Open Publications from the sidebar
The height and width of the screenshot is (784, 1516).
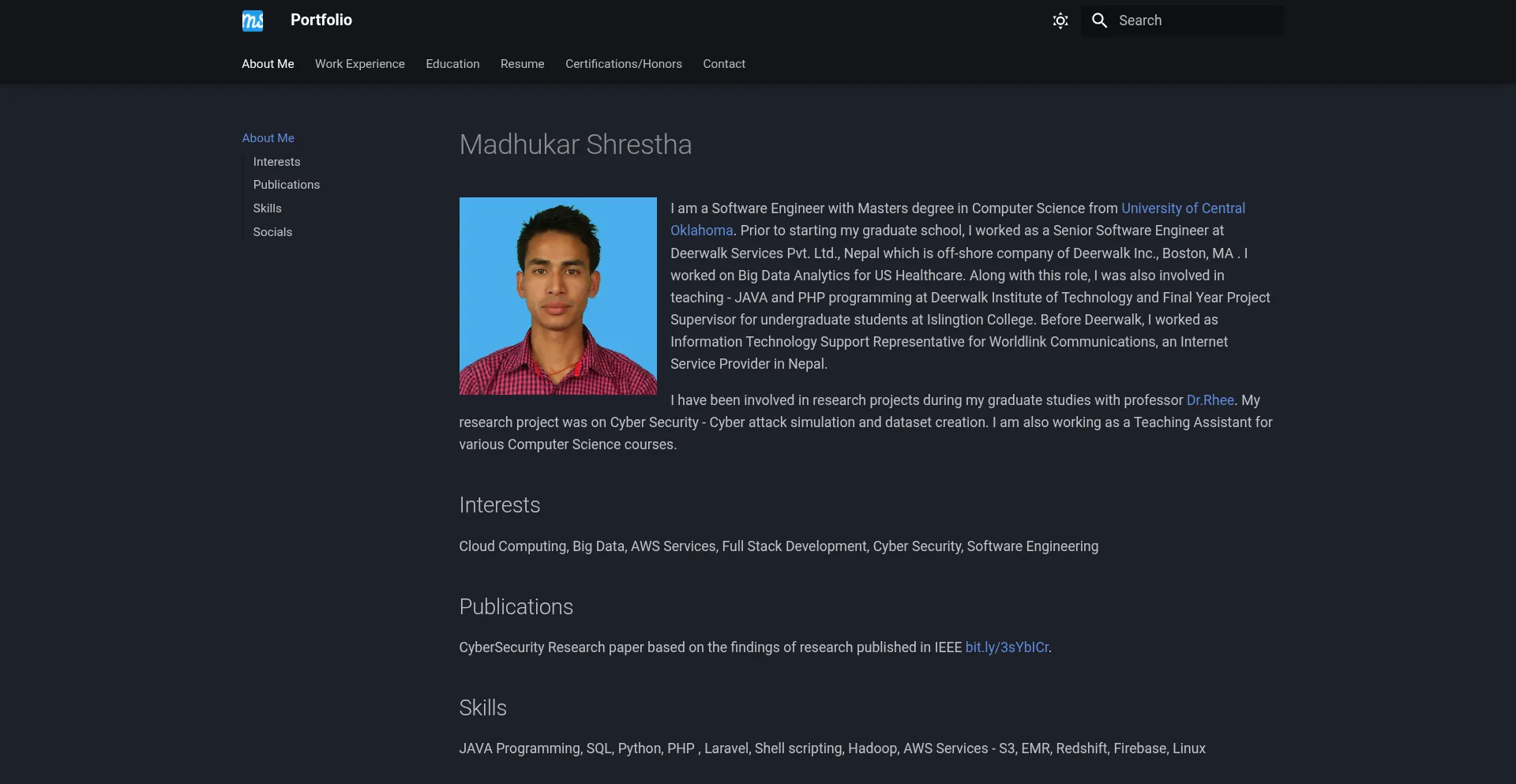[286, 185]
